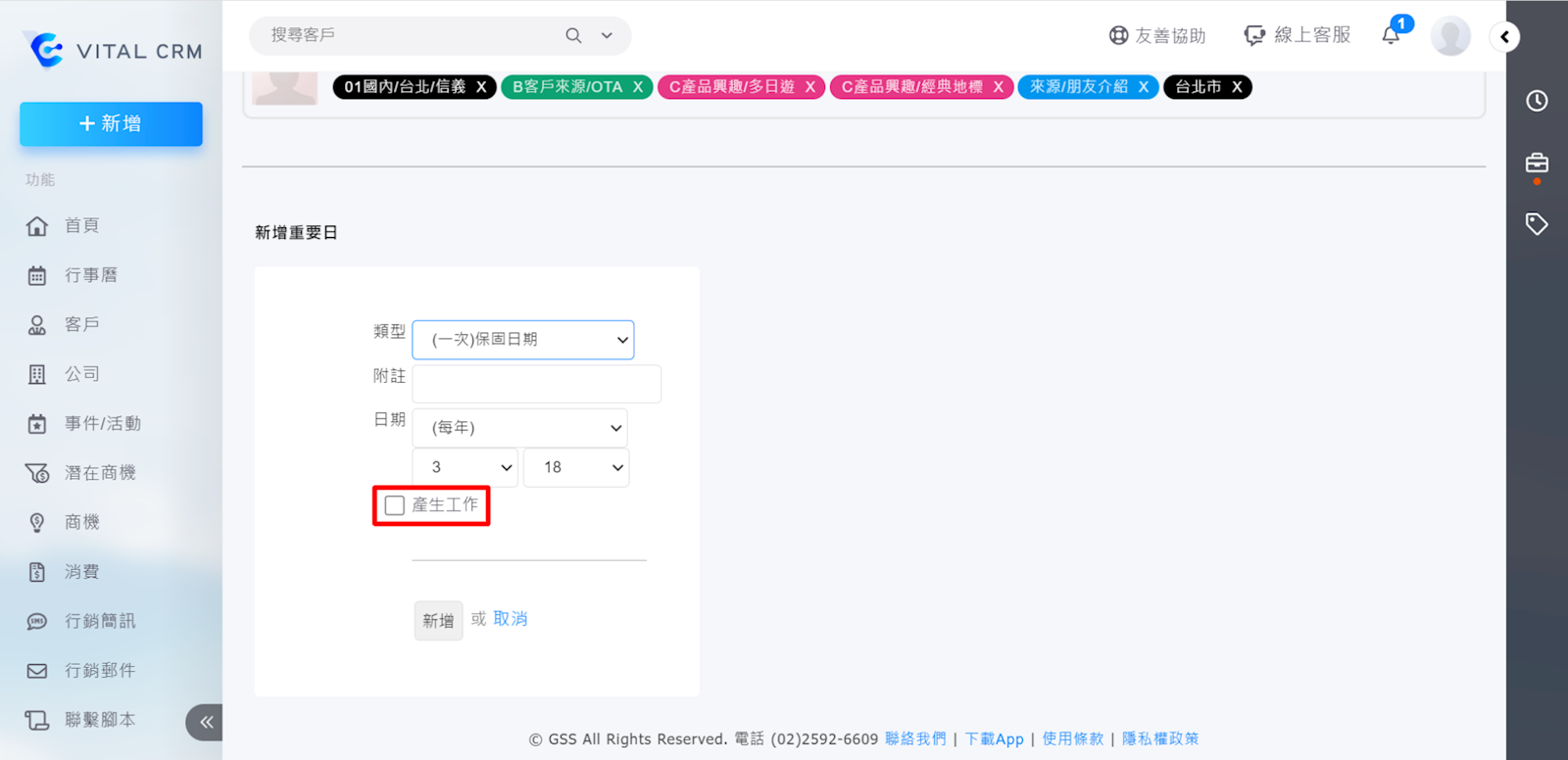This screenshot has height=760, width=1568.
Task: Click the user avatar in header
Action: pos(1449,36)
